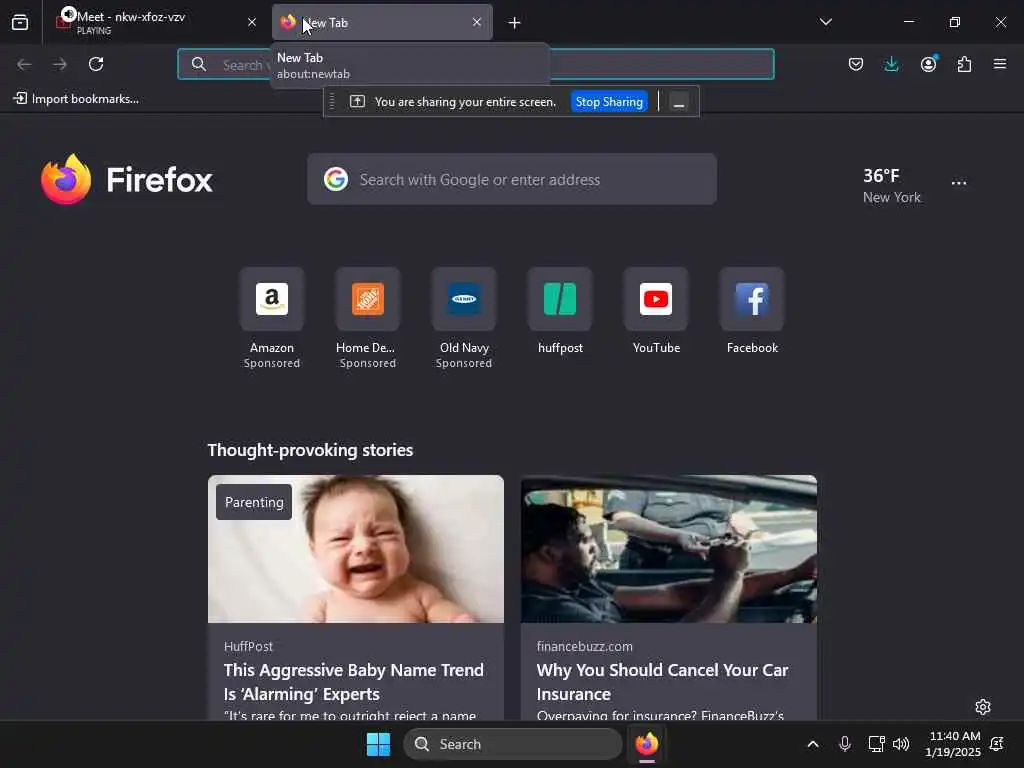The width and height of the screenshot is (1024, 768).
Task: Open the Firefox View icon
Action: pos(20,23)
